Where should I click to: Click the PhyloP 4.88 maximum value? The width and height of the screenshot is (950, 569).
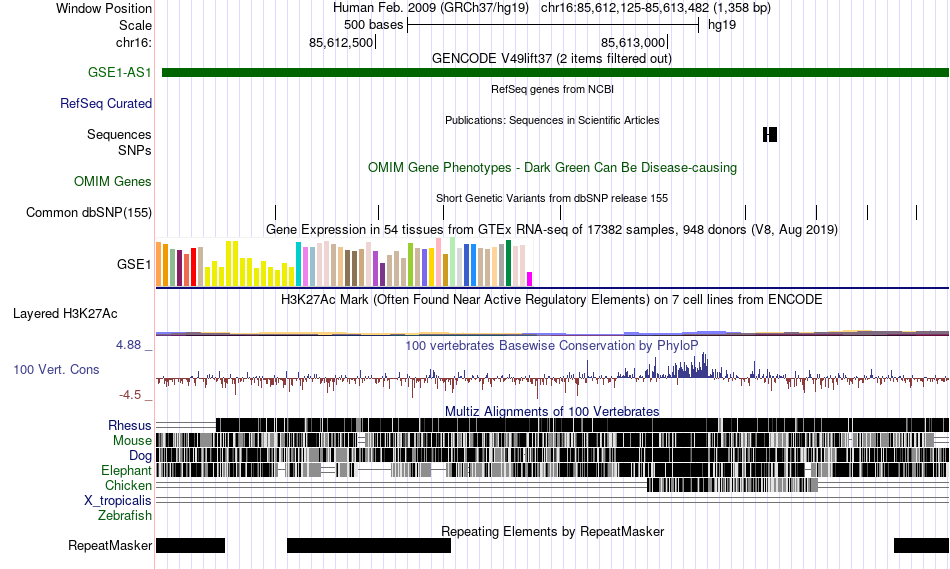pos(128,345)
